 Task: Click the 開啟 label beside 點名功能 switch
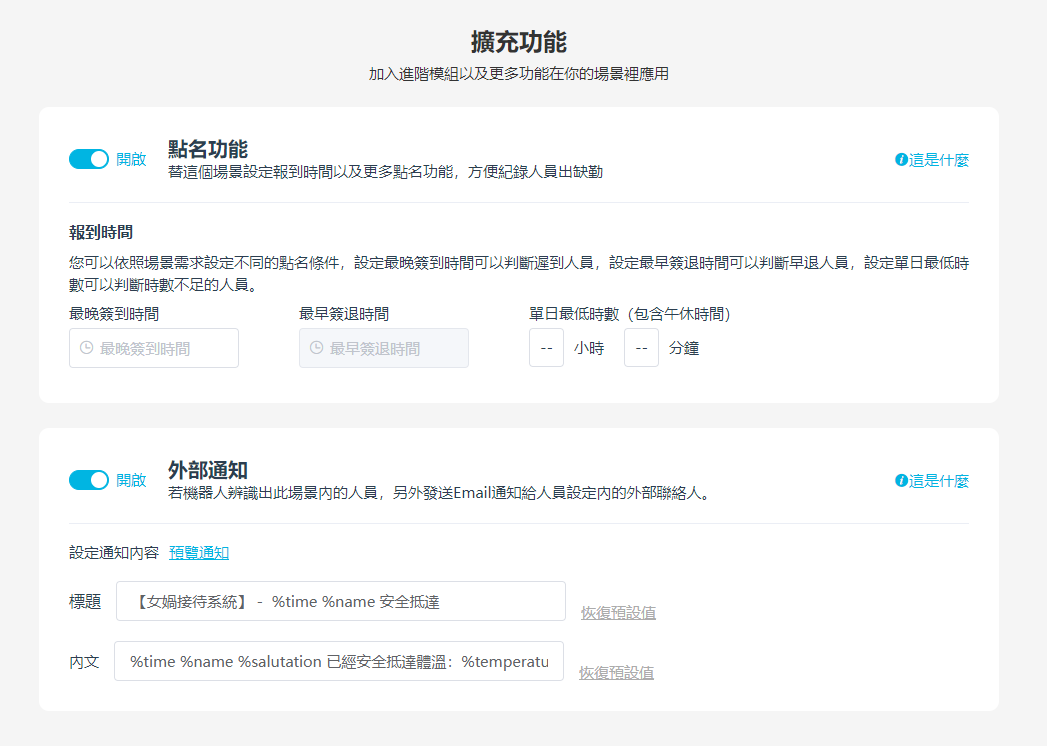pyautogui.click(x=131, y=159)
